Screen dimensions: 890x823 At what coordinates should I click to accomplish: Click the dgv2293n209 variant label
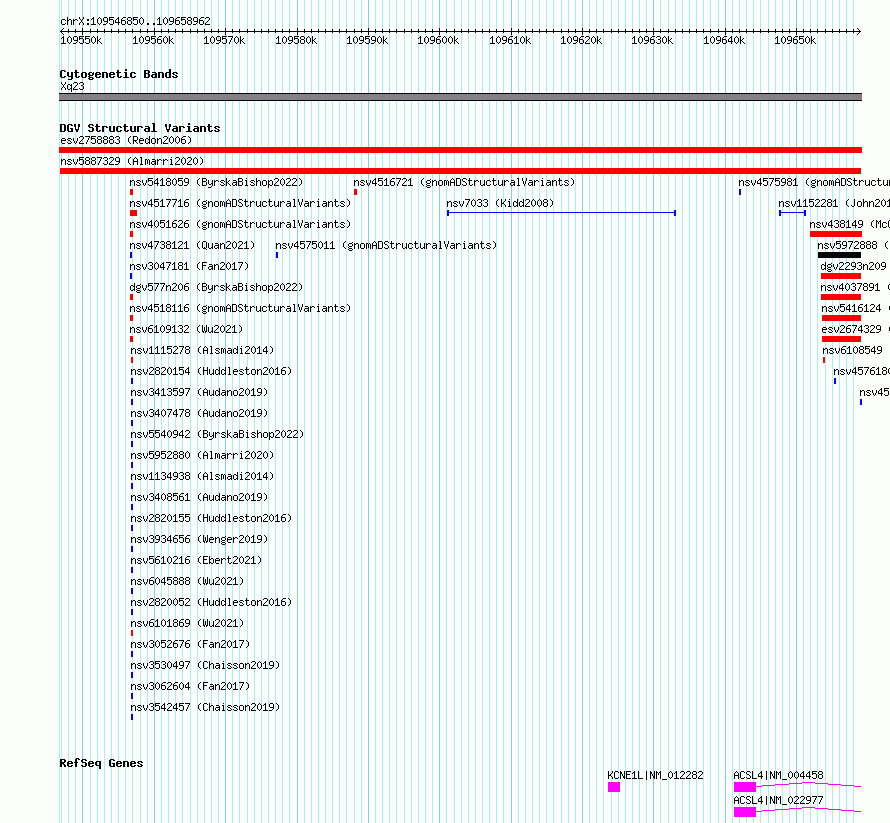[853, 266]
